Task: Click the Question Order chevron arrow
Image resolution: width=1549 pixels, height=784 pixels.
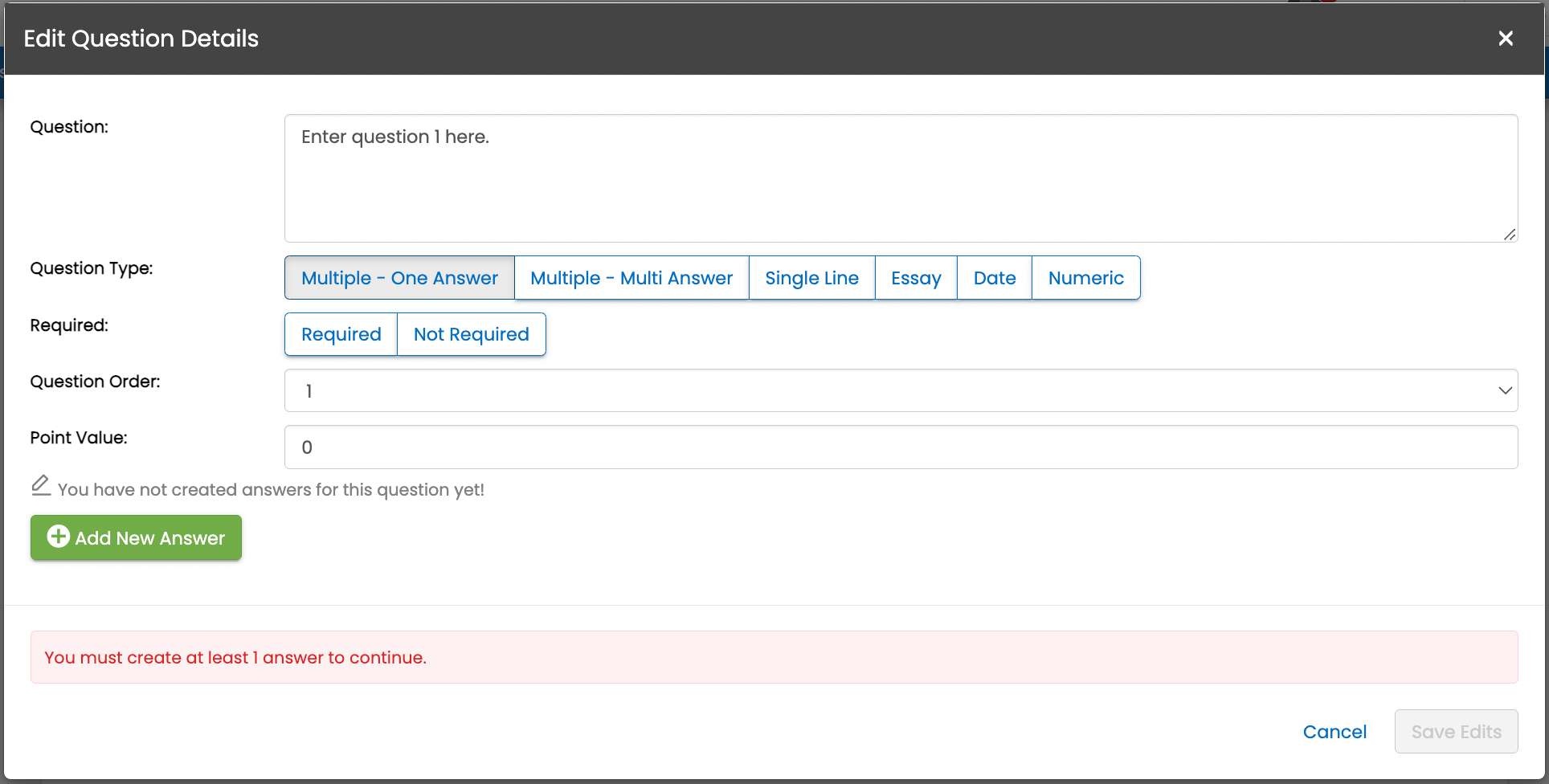Action: (x=1505, y=391)
